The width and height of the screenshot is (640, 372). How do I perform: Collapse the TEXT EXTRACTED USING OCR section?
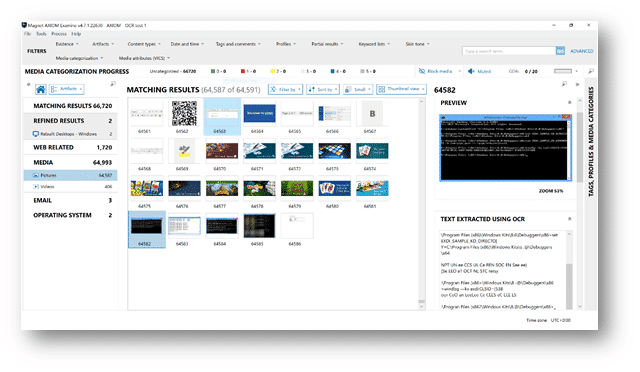coord(569,219)
